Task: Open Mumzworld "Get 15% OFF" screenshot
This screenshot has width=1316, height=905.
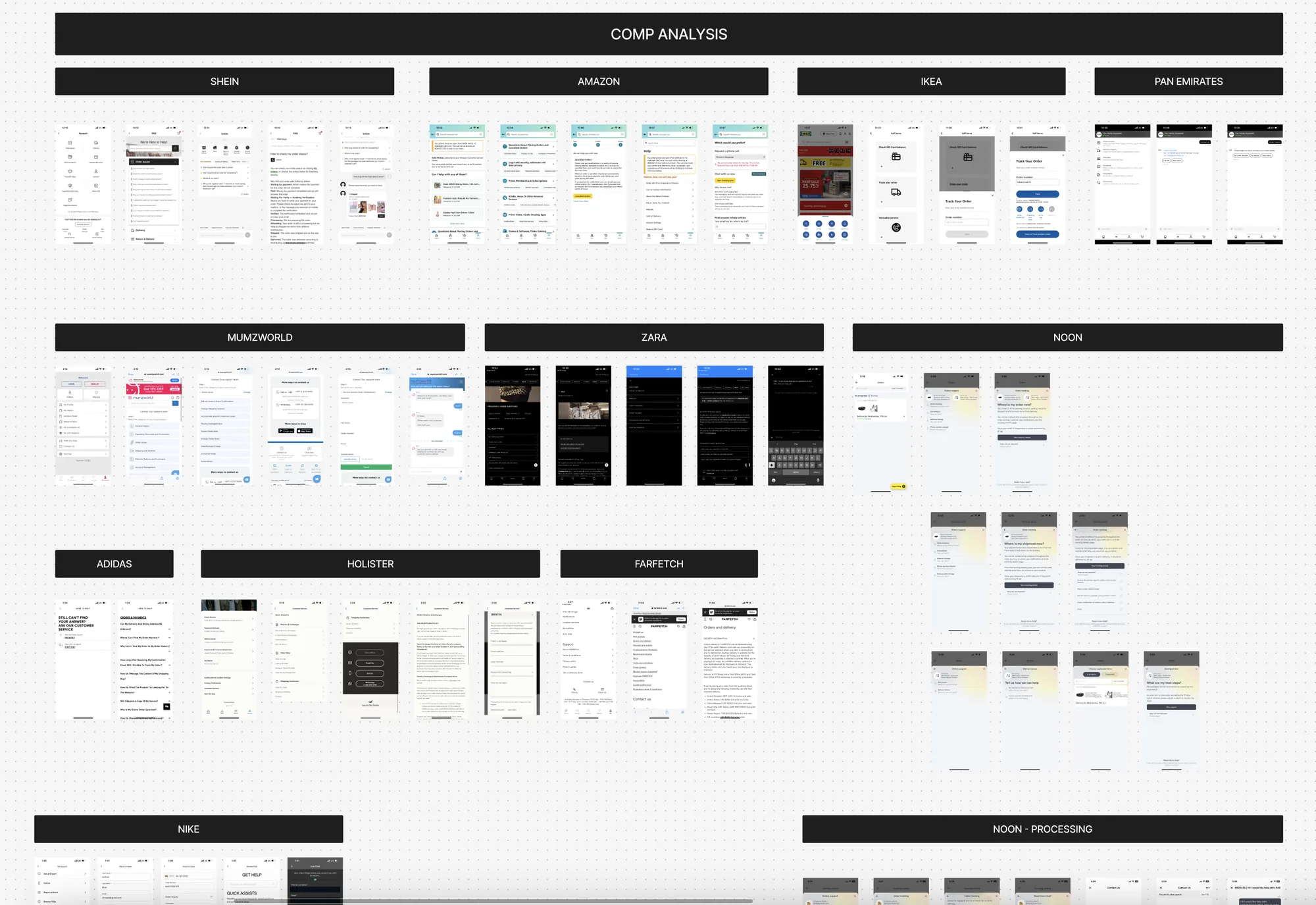Action: coord(154,426)
